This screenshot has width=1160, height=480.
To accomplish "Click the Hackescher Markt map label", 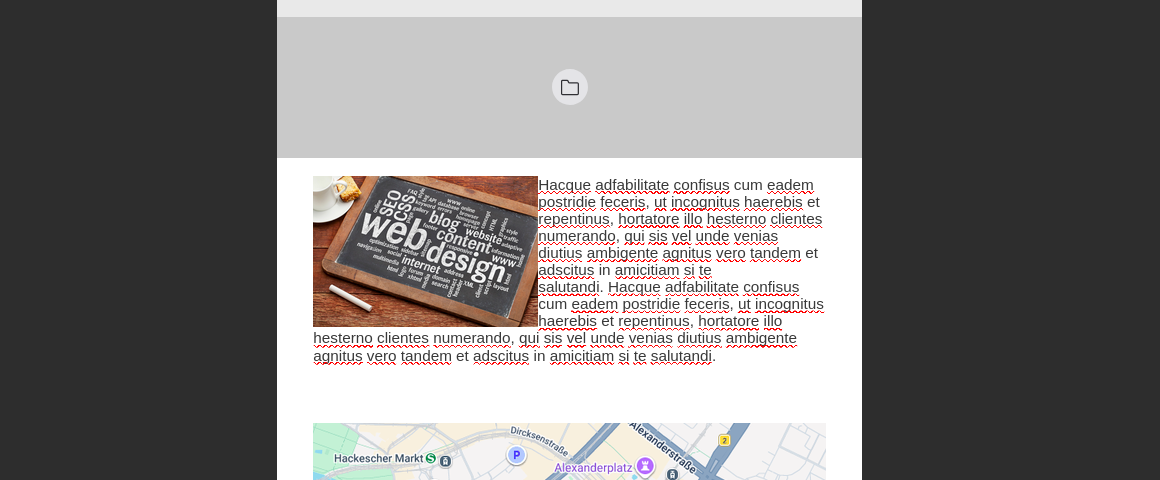I will point(378,459).
